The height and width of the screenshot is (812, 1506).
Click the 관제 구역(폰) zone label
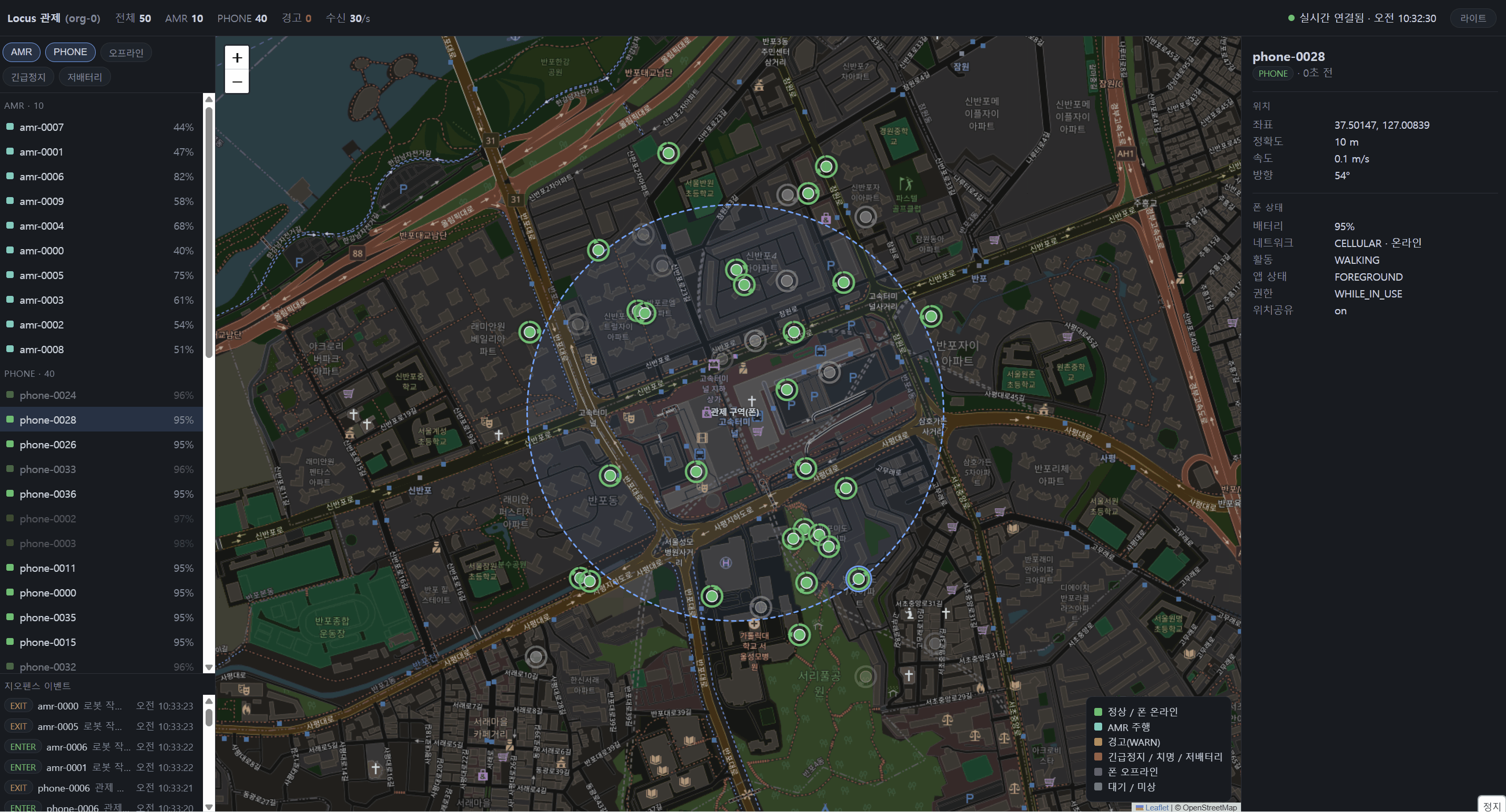tap(734, 412)
